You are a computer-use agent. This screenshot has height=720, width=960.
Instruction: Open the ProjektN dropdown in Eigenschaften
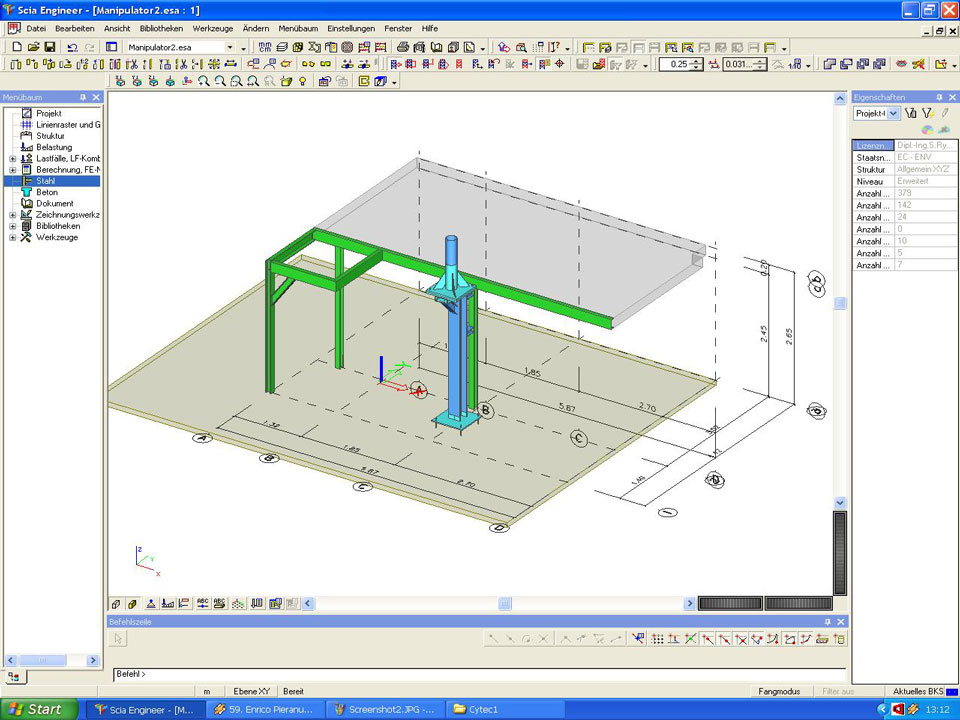893,114
